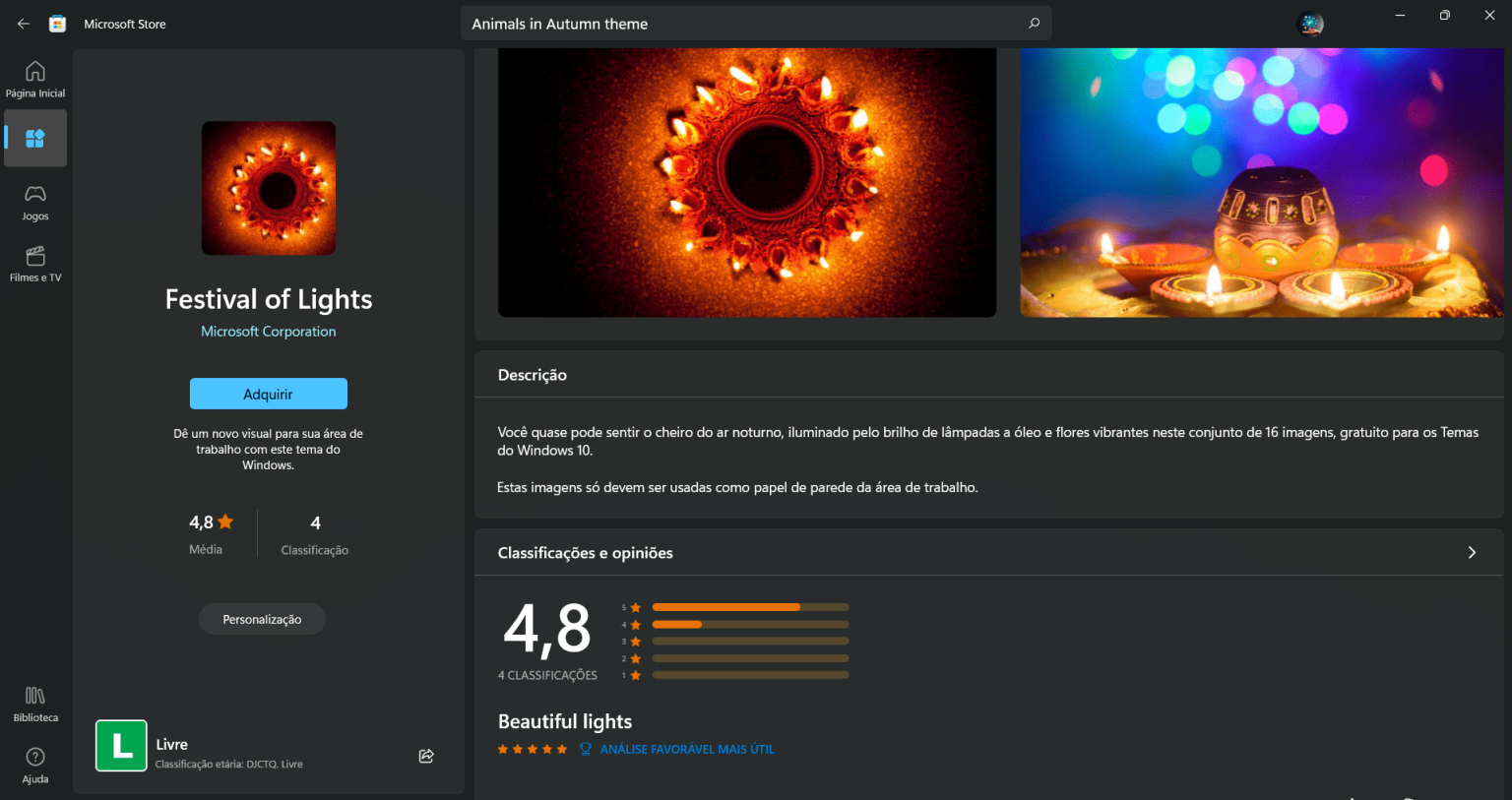Expand Classificações e opiniões section
This screenshot has width=1512, height=800.
(1472, 553)
